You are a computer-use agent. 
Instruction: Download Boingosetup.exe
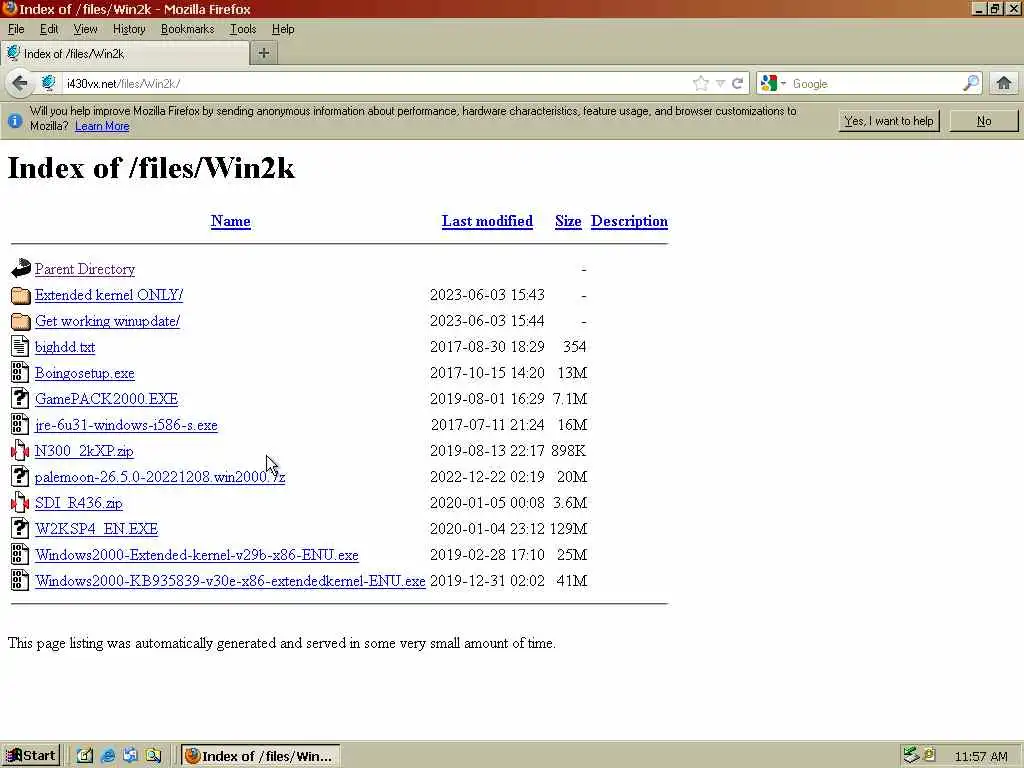click(x=85, y=373)
